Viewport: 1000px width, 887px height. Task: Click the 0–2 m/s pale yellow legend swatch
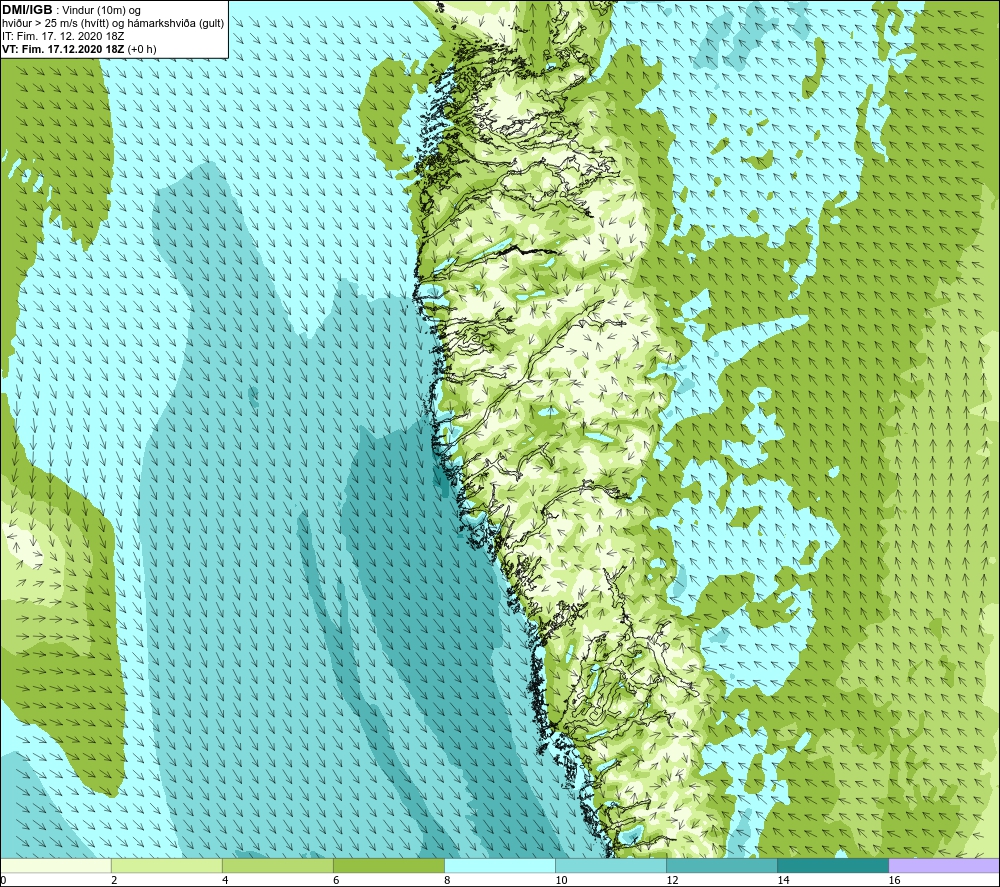click(55, 865)
